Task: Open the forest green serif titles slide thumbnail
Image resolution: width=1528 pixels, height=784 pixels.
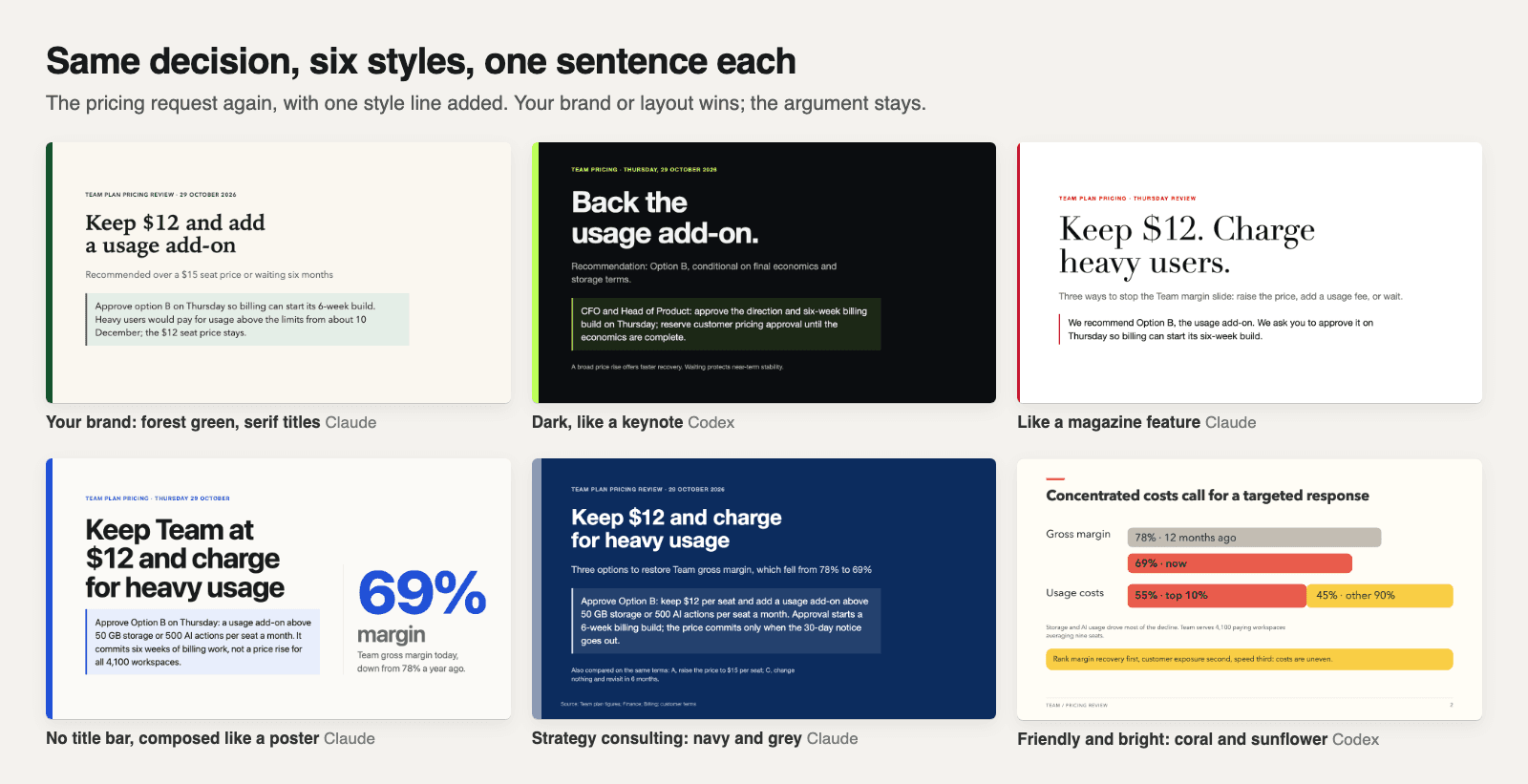Action: 278,272
